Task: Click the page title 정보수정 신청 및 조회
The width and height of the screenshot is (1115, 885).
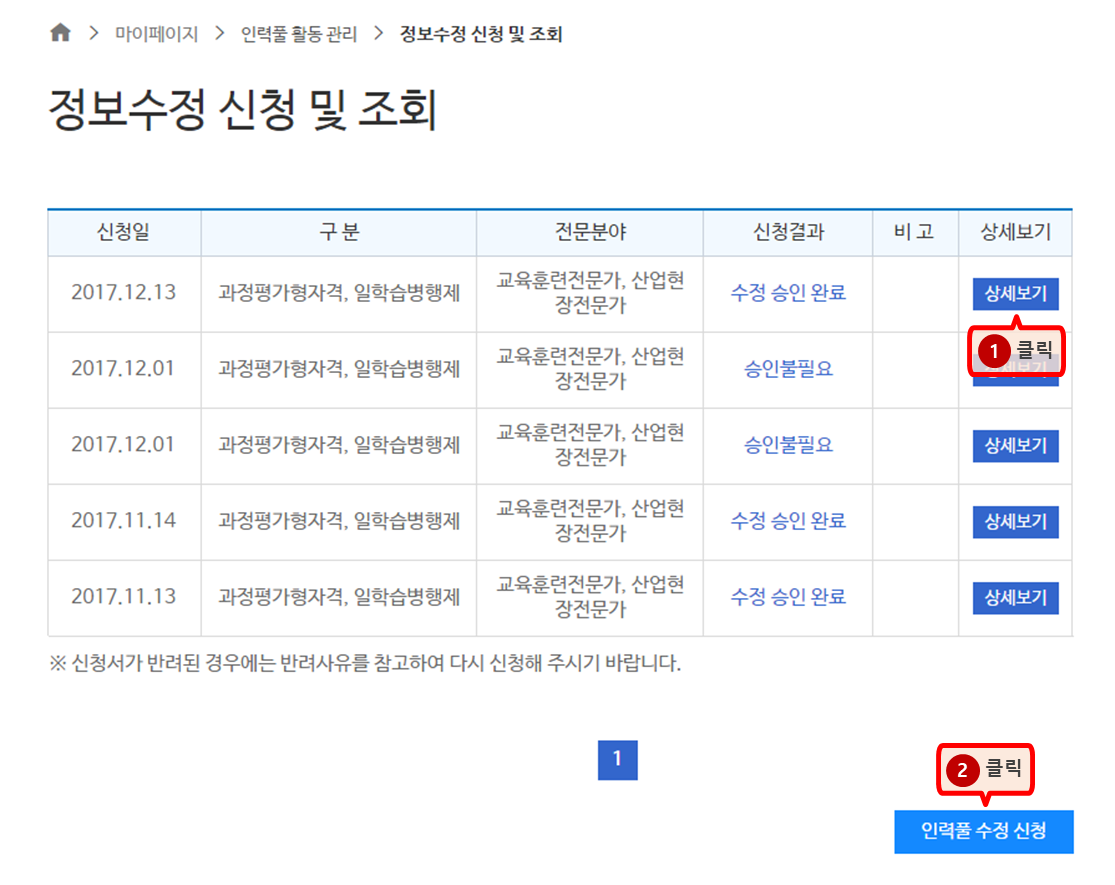Action: tap(242, 110)
